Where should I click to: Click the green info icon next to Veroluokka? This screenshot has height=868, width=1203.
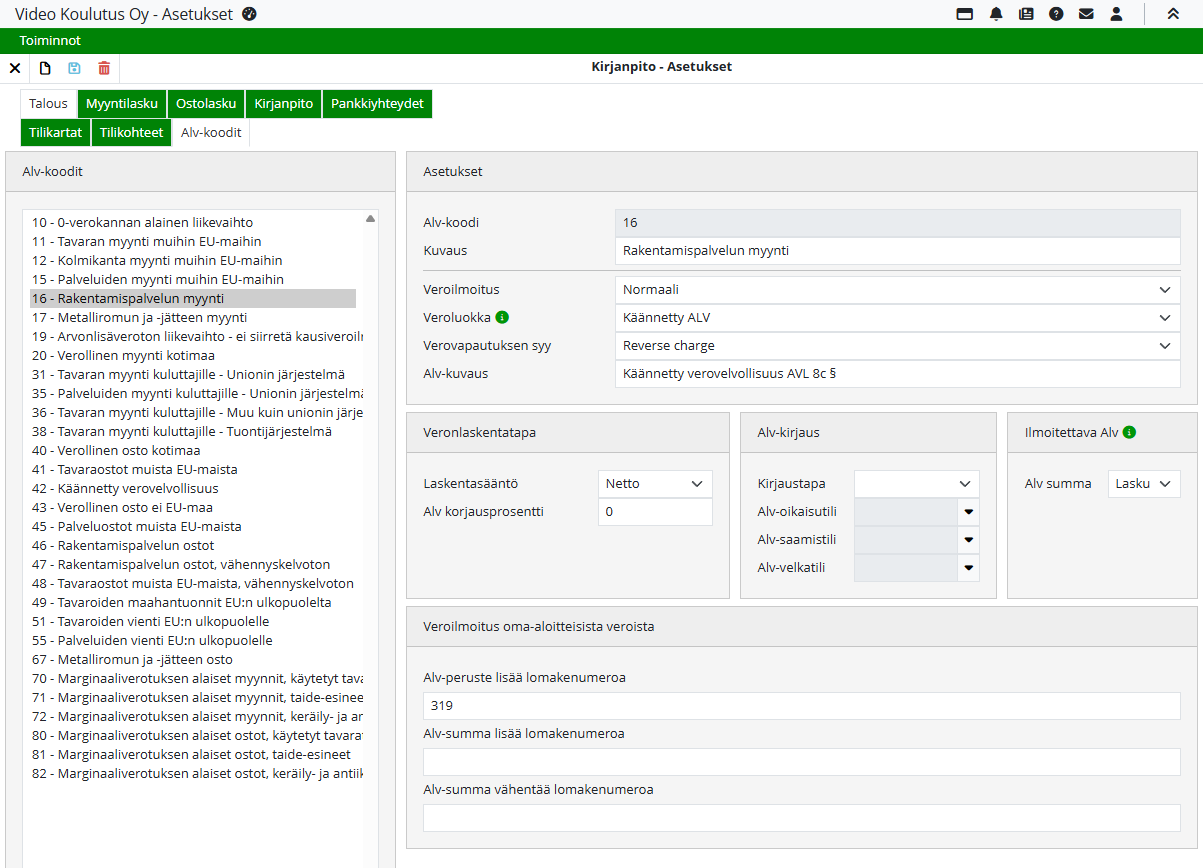click(x=502, y=318)
